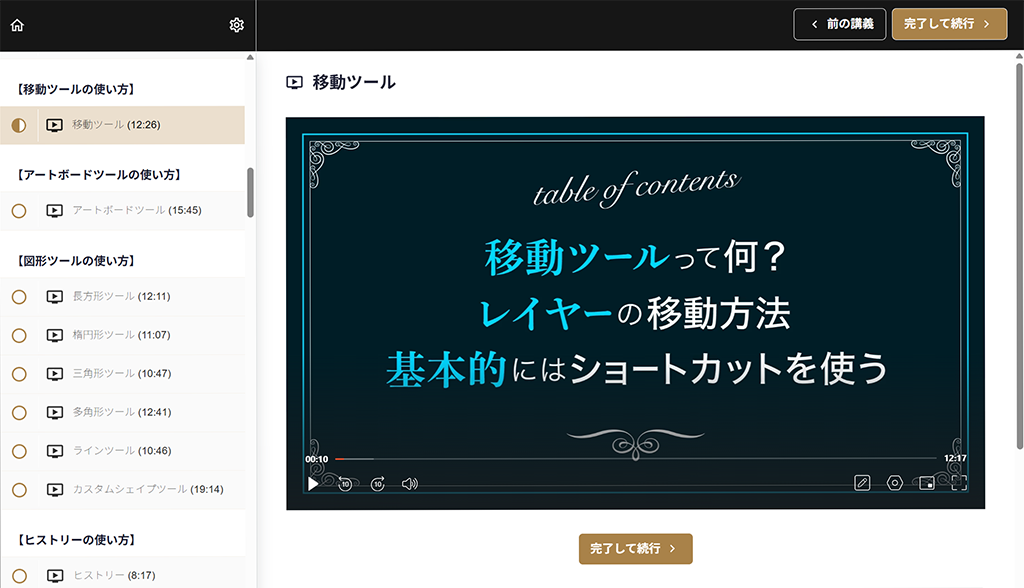Skip forward 10 seconds
The height and width of the screenshot is (588, 1024).
(377, 483)
